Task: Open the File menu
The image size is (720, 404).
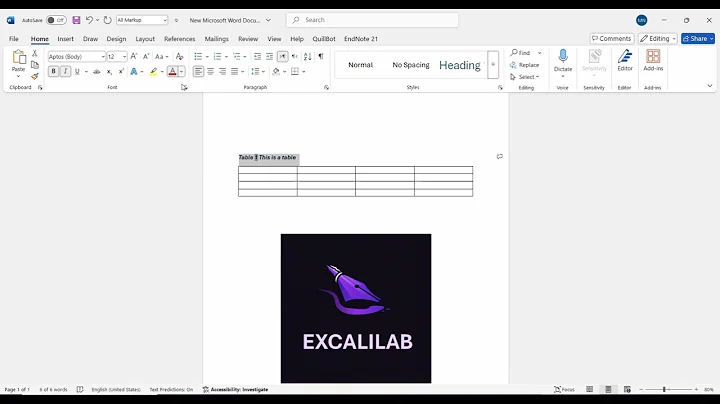Action: tap(14, 39)
